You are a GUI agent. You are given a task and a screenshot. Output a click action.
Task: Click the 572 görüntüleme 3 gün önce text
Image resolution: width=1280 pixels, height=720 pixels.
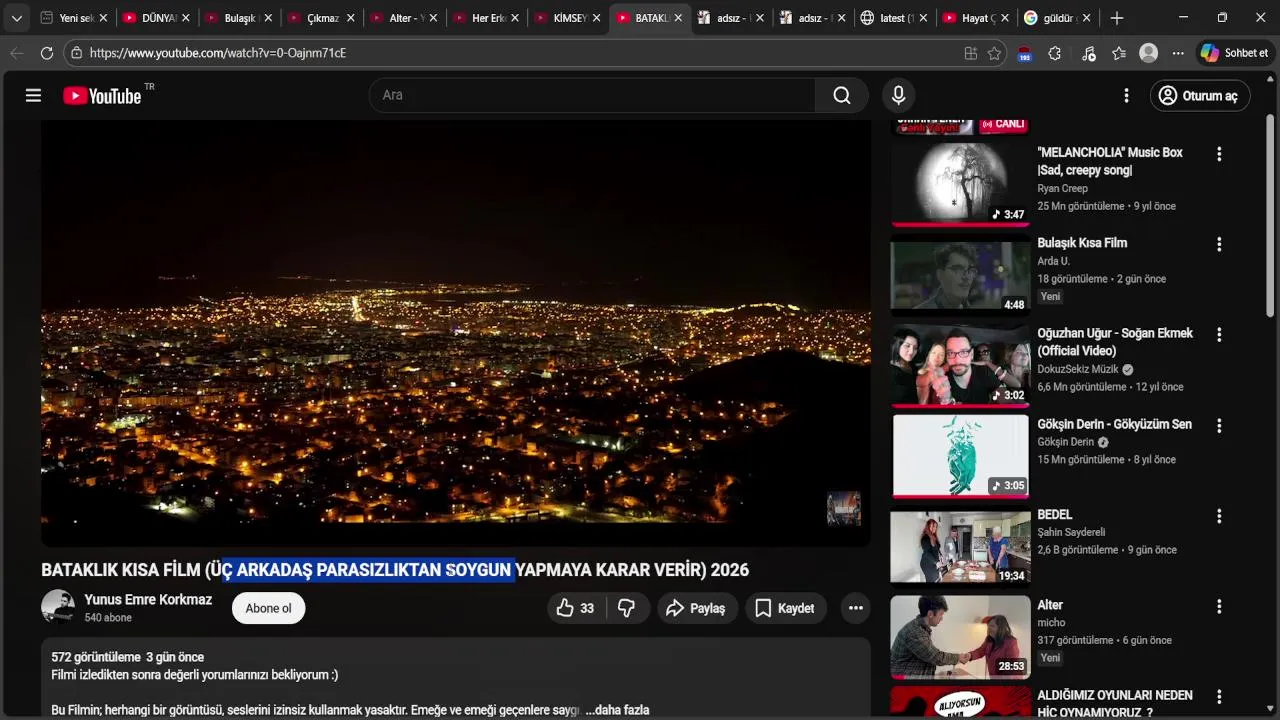click(128, 657)
